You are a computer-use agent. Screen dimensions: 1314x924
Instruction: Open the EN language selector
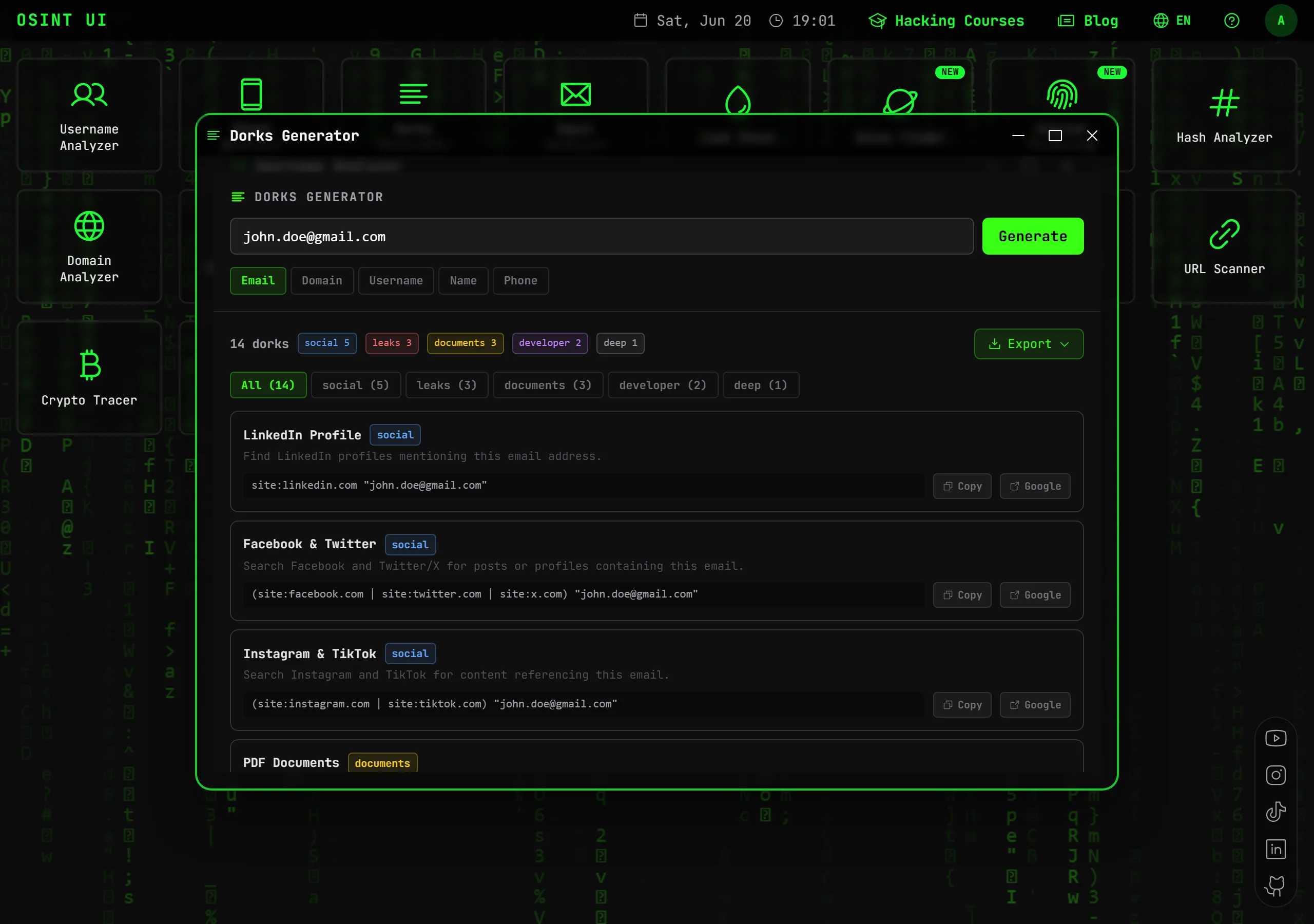point(1171,21)
